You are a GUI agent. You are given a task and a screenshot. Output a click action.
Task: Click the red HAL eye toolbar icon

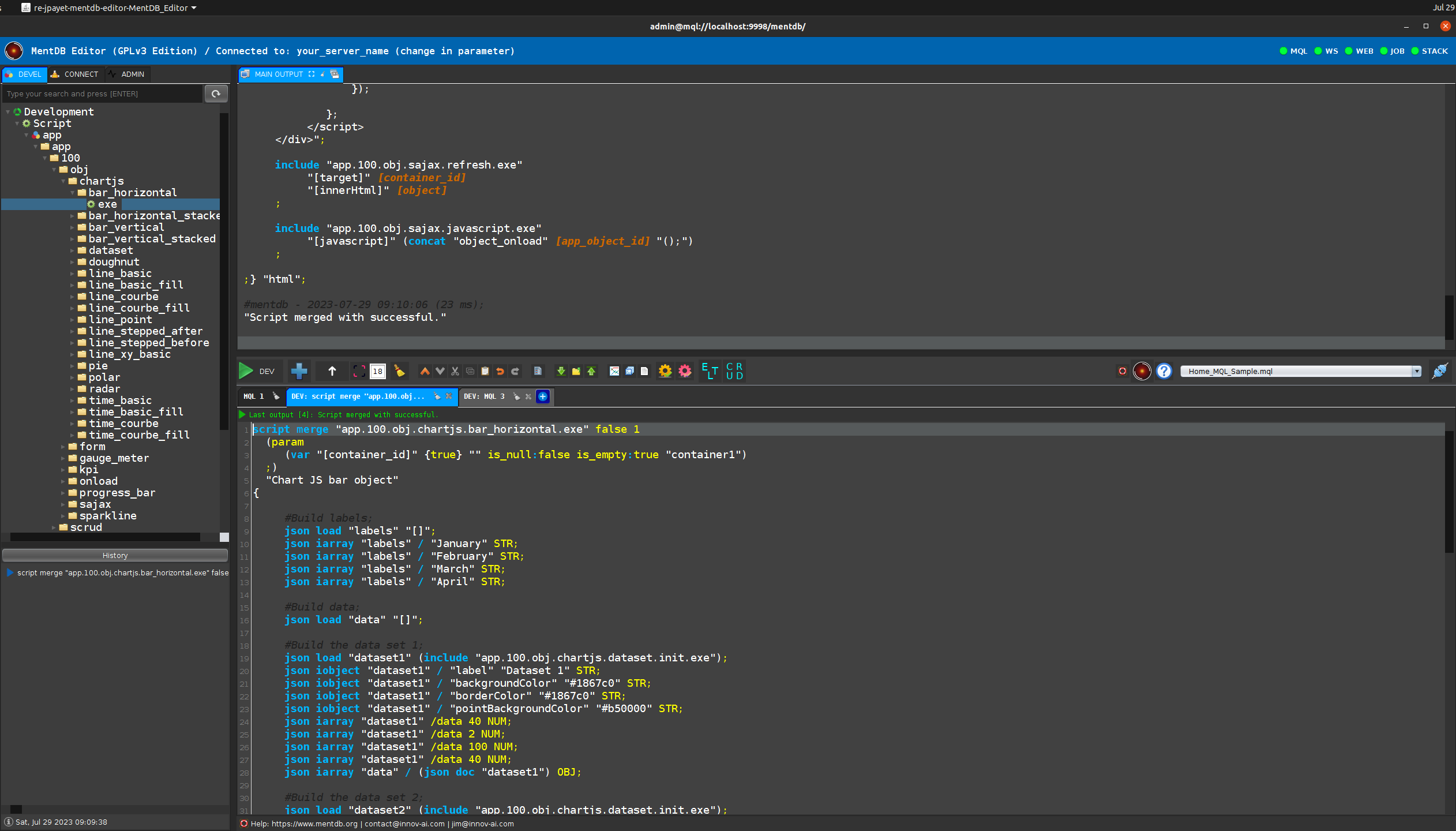[x=1142, y=371]
